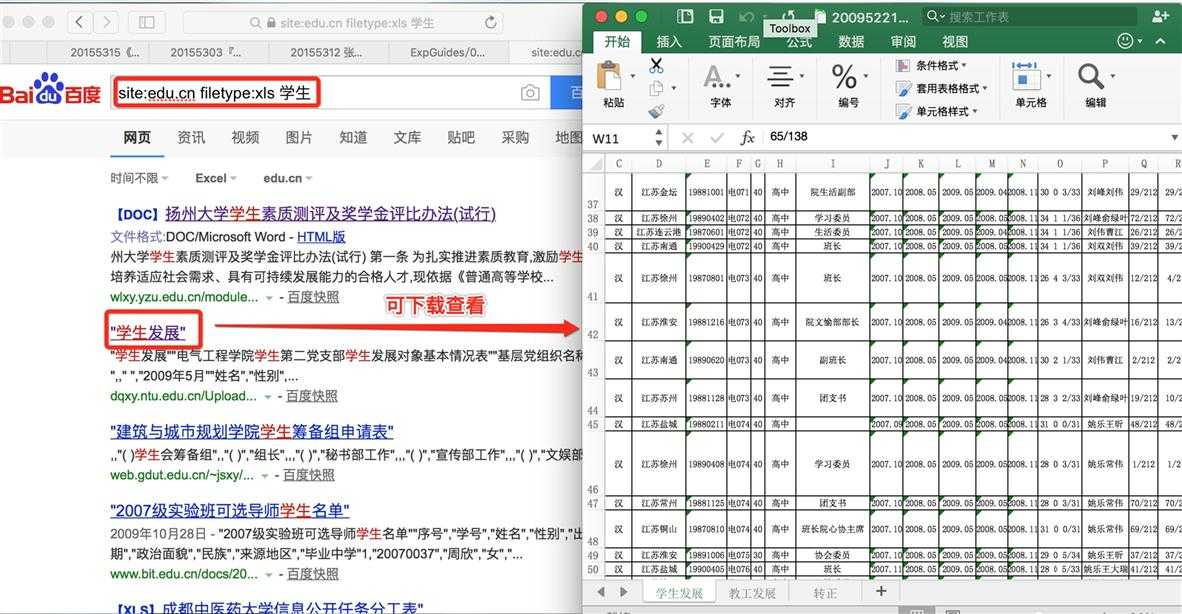This screenshot has width=1182, height=614.
Task: Open the smiley feedback icon in Excel
Action: point(1125,41)
